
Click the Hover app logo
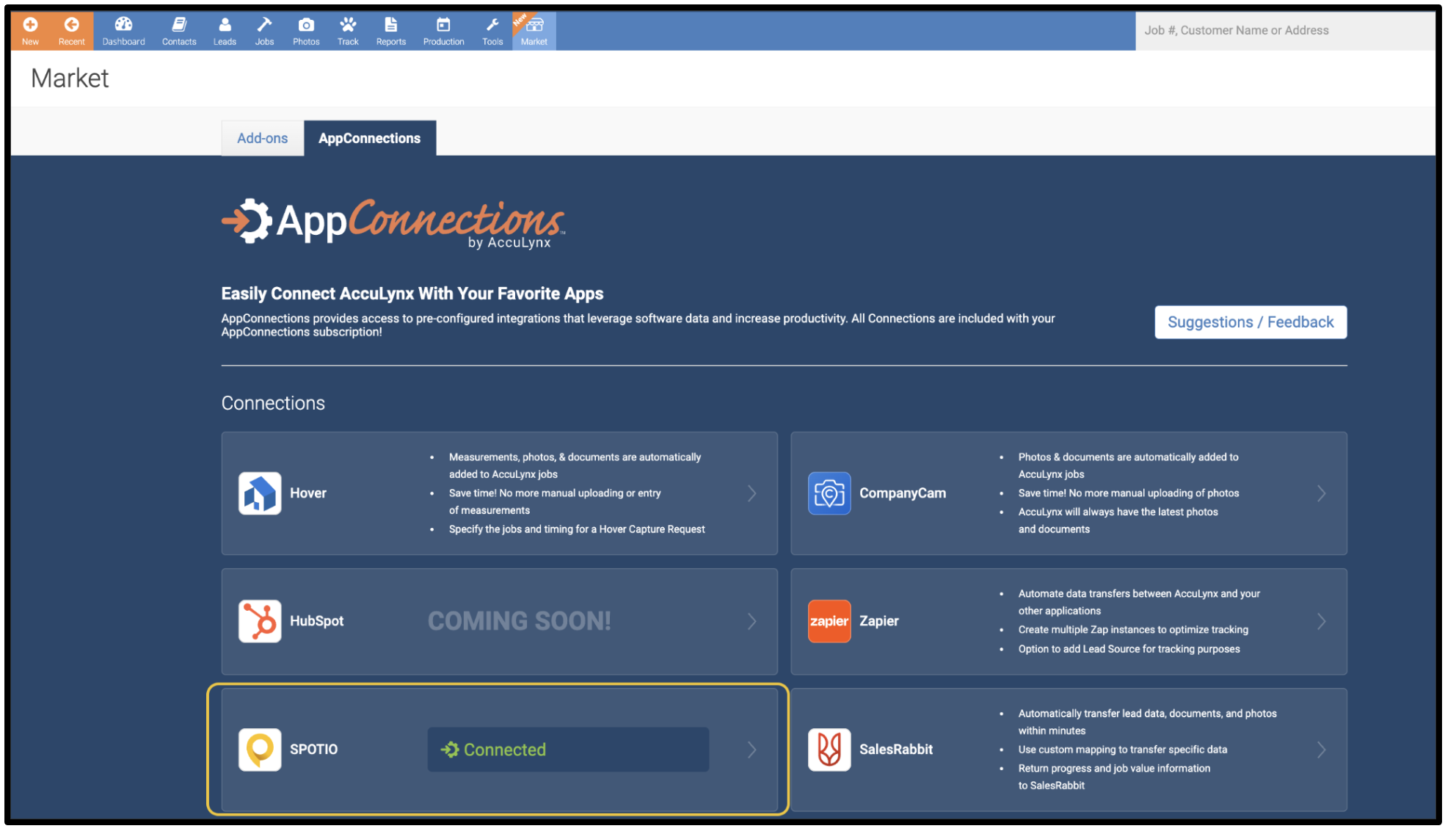(x=261, y=494)
